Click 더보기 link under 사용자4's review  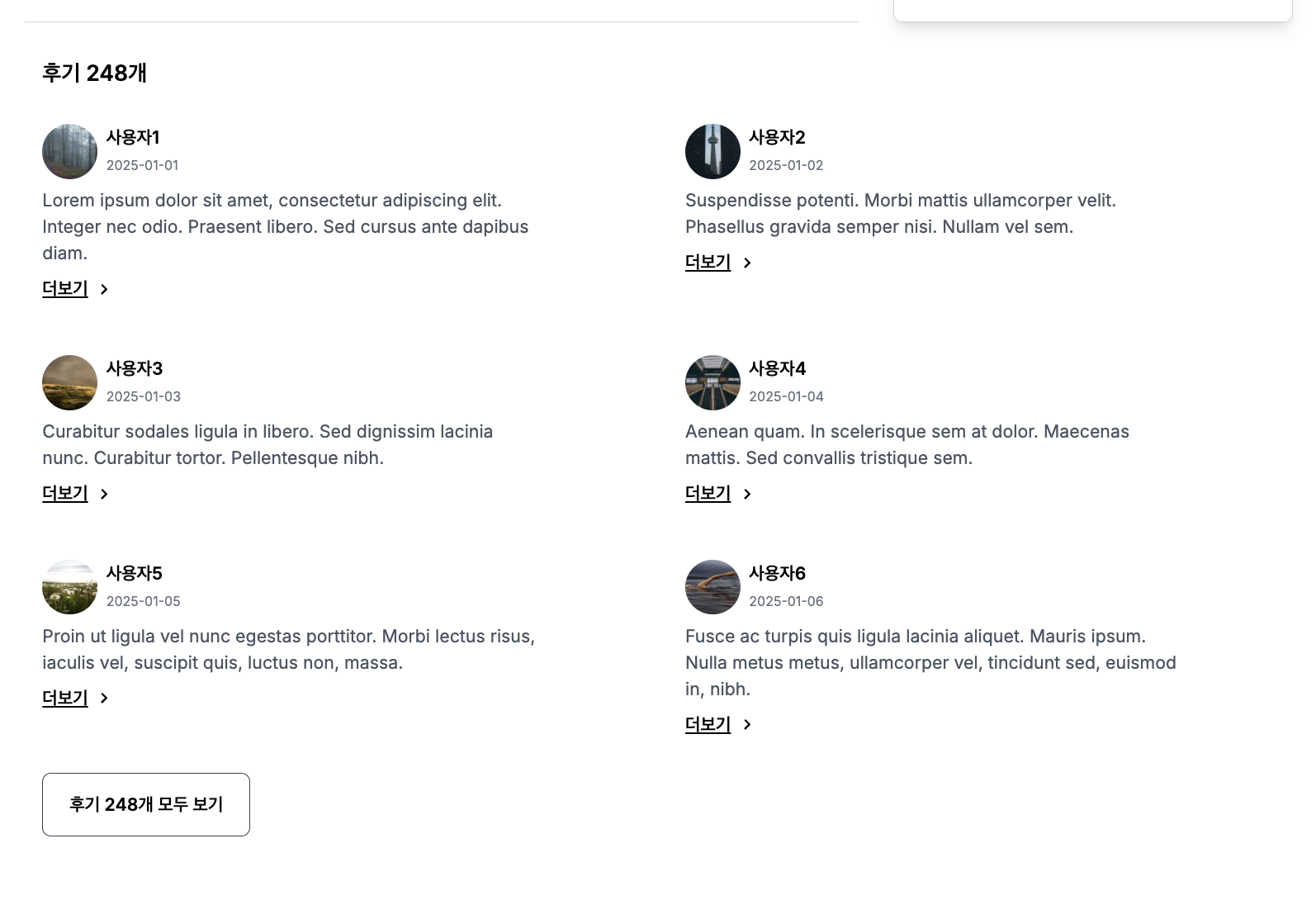tap(708, 494)
